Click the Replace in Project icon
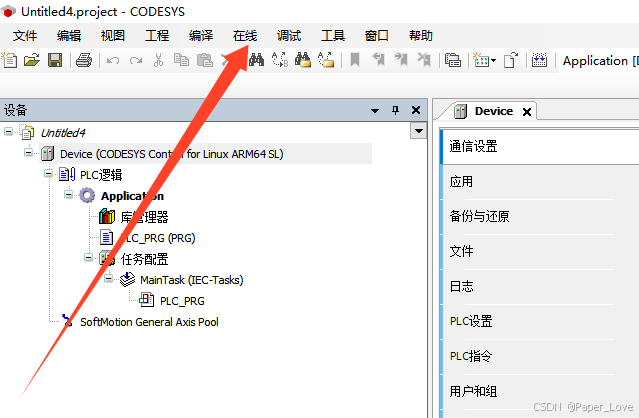The image size is (639, 418). pos(326,60)
